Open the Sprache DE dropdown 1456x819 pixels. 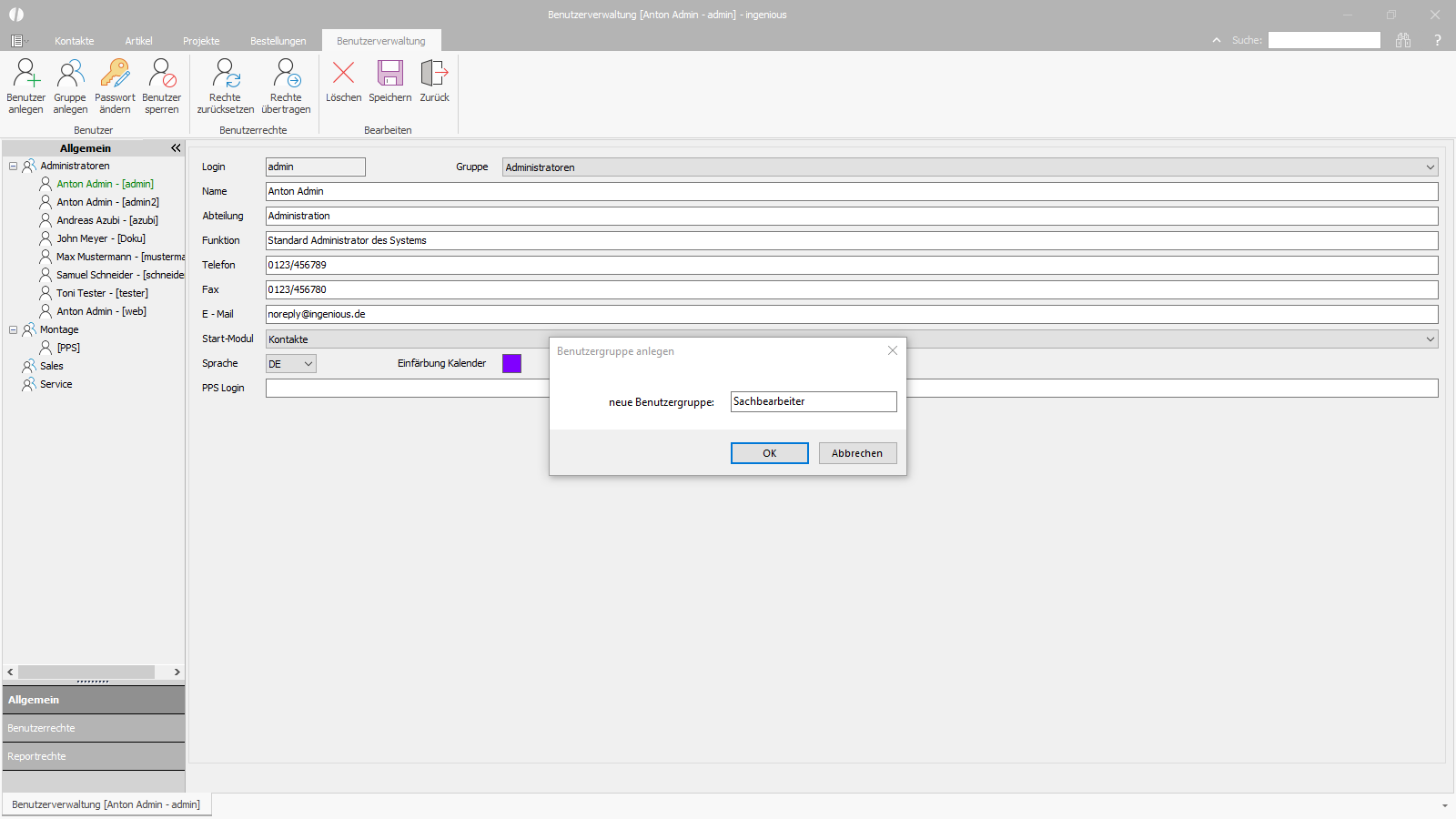tap(308, 364)
